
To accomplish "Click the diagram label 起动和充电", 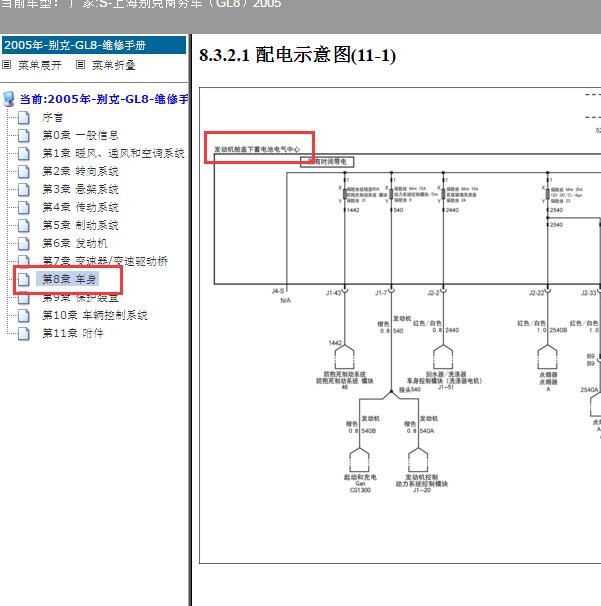I will click(360, 477).
